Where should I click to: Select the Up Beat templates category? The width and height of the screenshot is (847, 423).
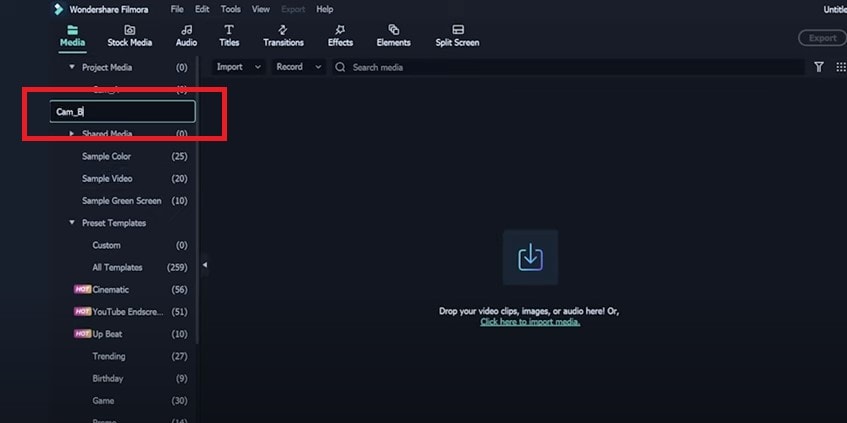[107, 334]
